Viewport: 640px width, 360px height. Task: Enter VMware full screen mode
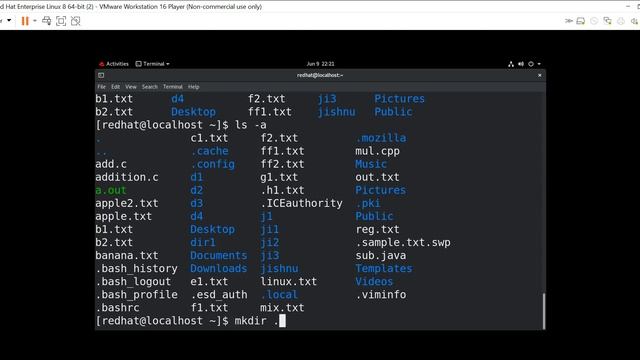(61, 21)
